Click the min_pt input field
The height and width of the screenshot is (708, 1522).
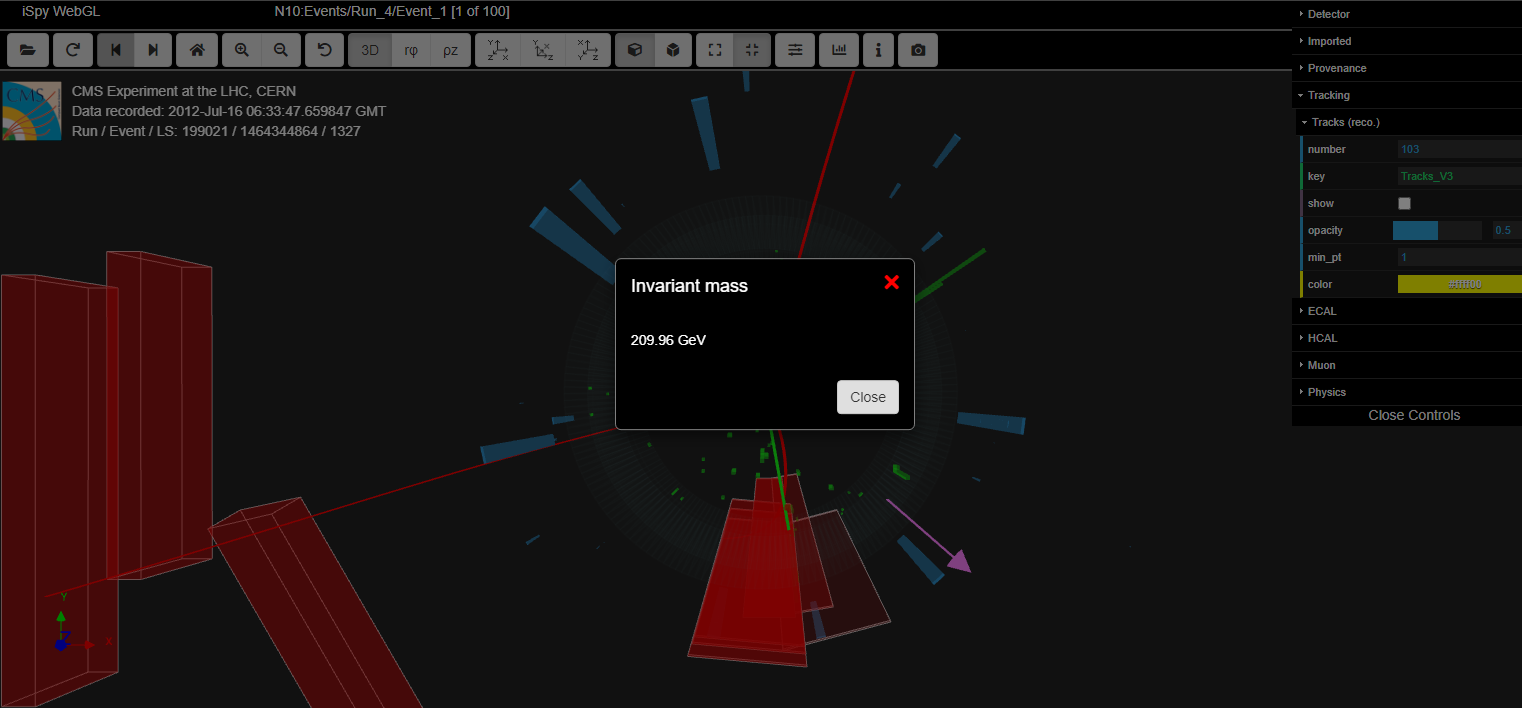coord(1458,257)
